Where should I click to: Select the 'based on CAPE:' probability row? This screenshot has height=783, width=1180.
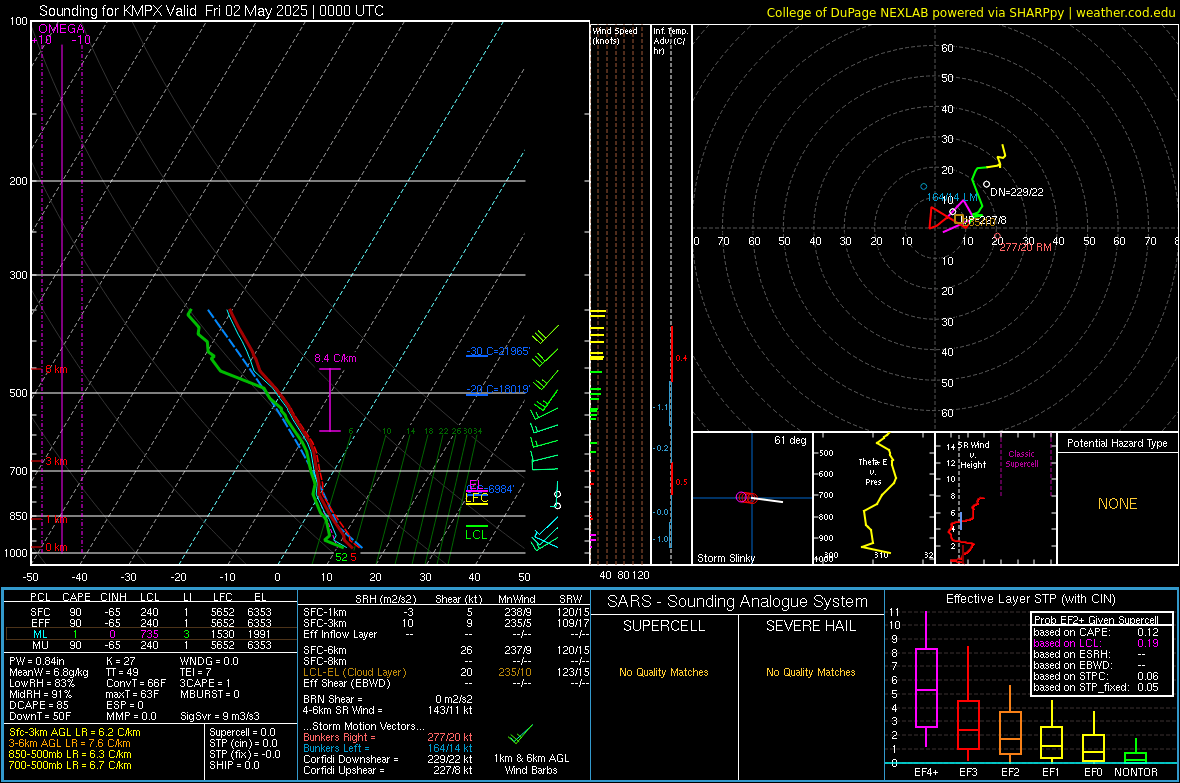click(x=1096, y=632)
